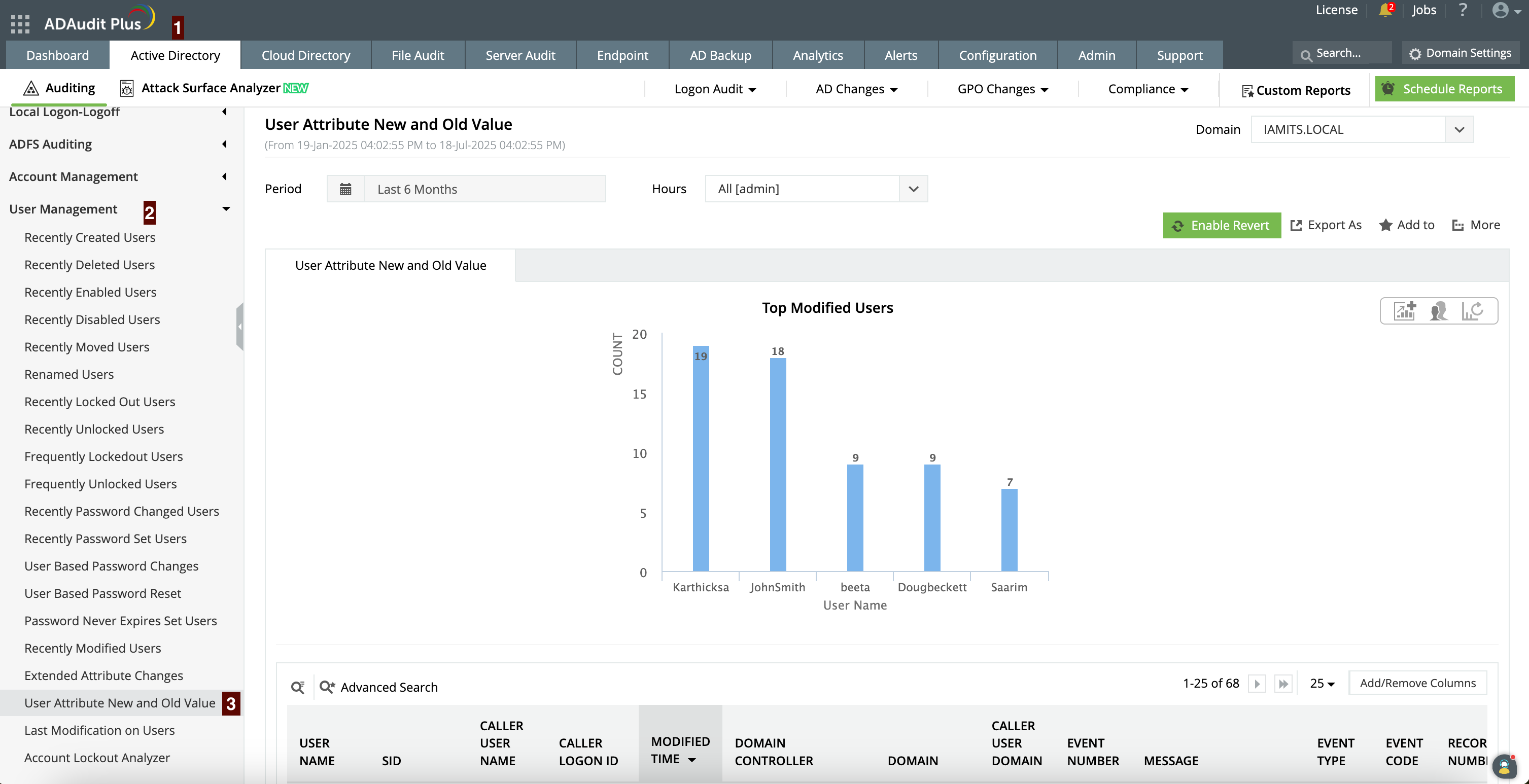The height and width of the screenshot is (784, 1529).
Task: Open the Hours dropdown
Action: coord(816,189)
